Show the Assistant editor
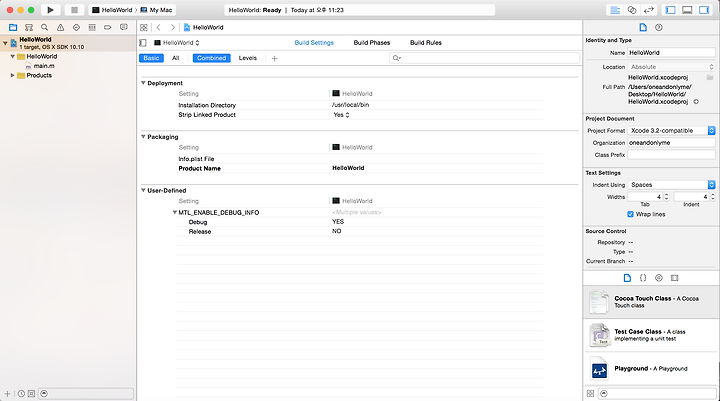 tap(632, 10)
